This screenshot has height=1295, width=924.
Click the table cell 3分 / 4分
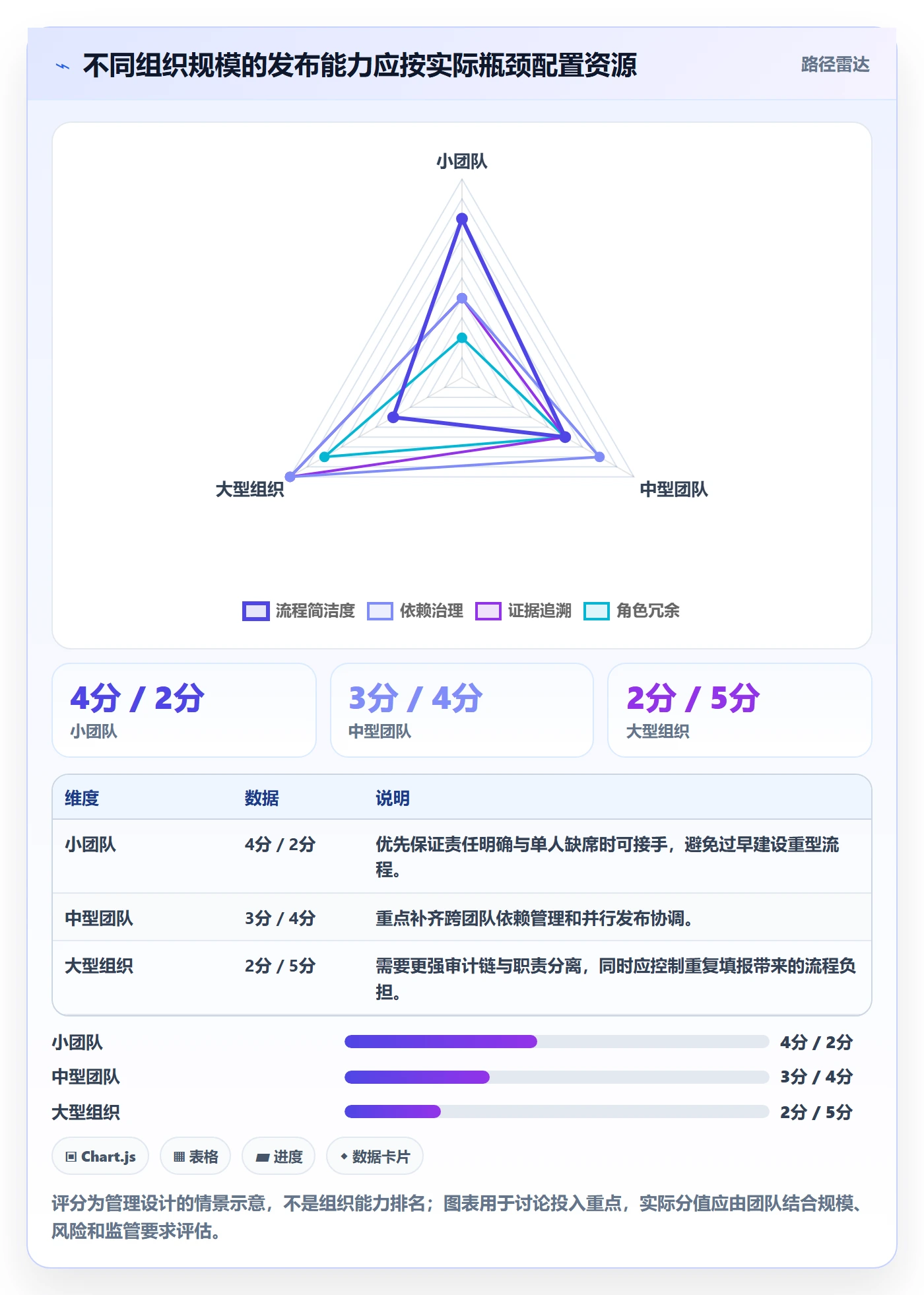click(x=280, y=918)
